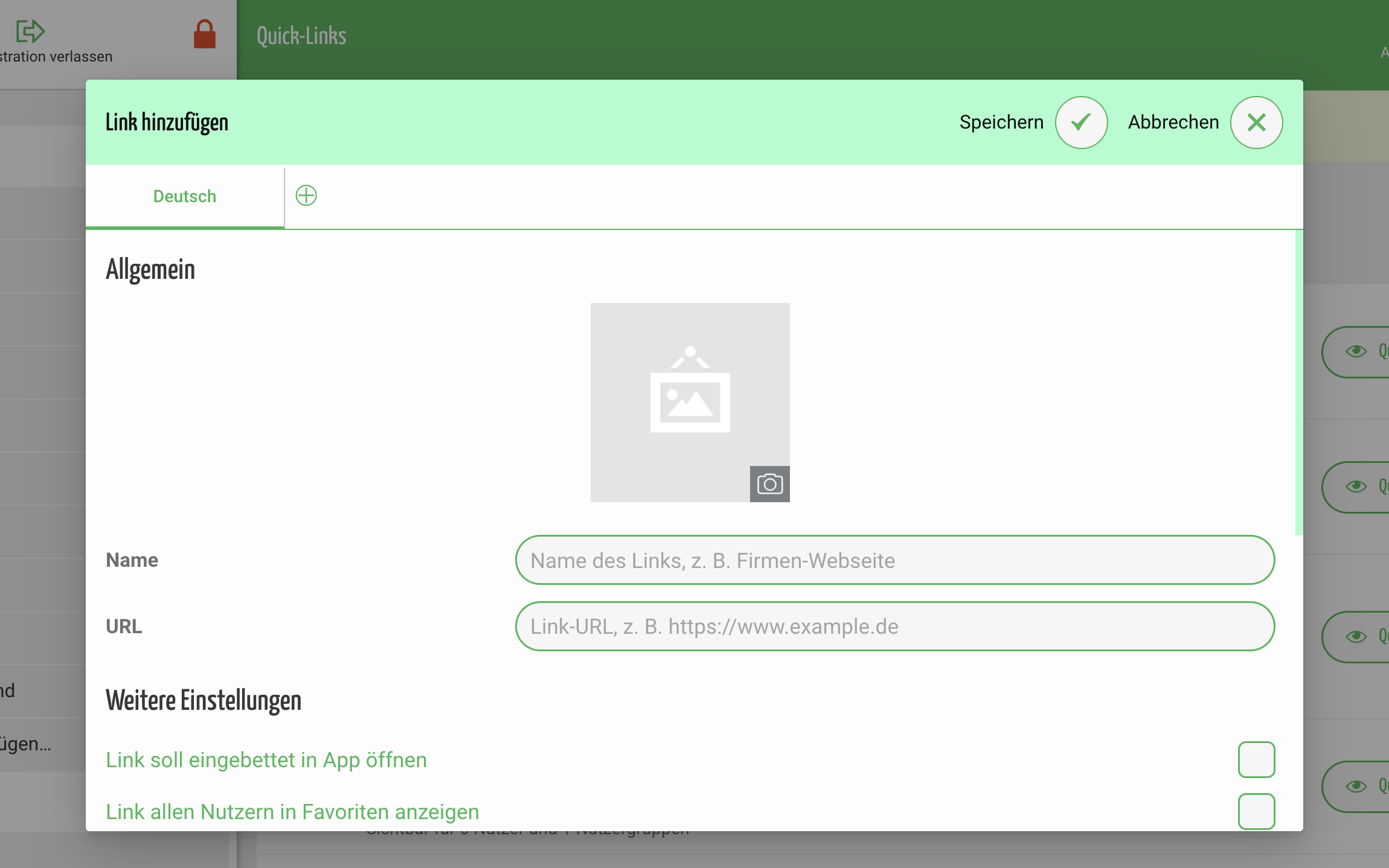
Task: Click the red lock icon
Action: (205, 34)
